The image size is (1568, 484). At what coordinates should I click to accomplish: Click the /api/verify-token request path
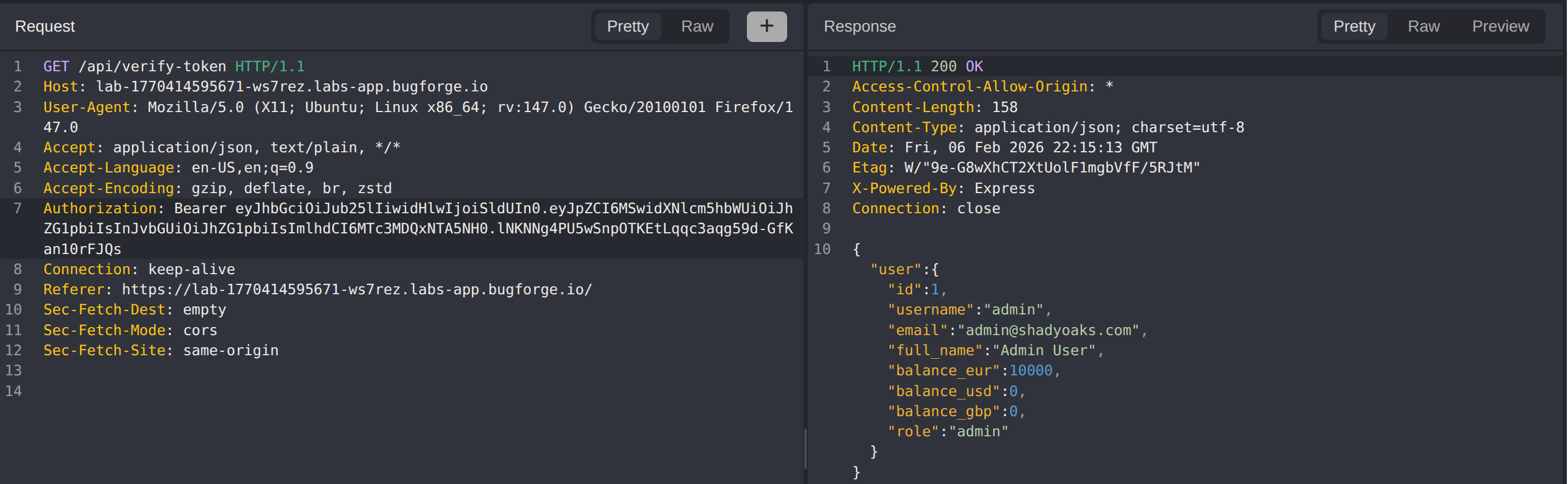point(152,66)
